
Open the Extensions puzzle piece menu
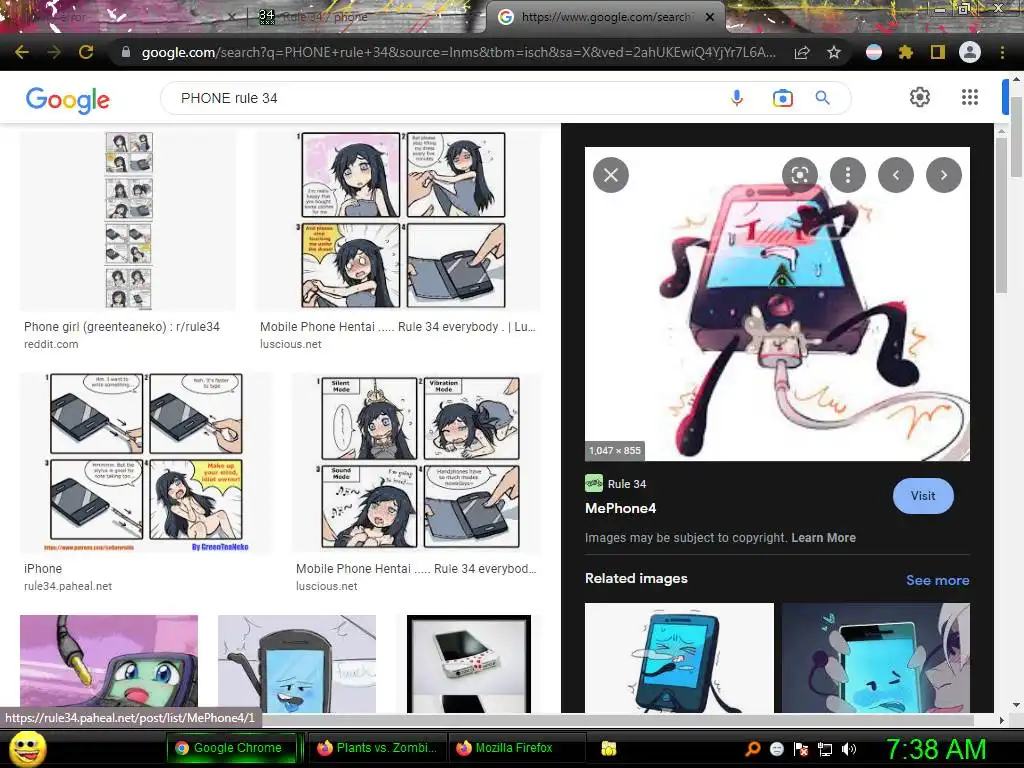(x=905, y=52)
